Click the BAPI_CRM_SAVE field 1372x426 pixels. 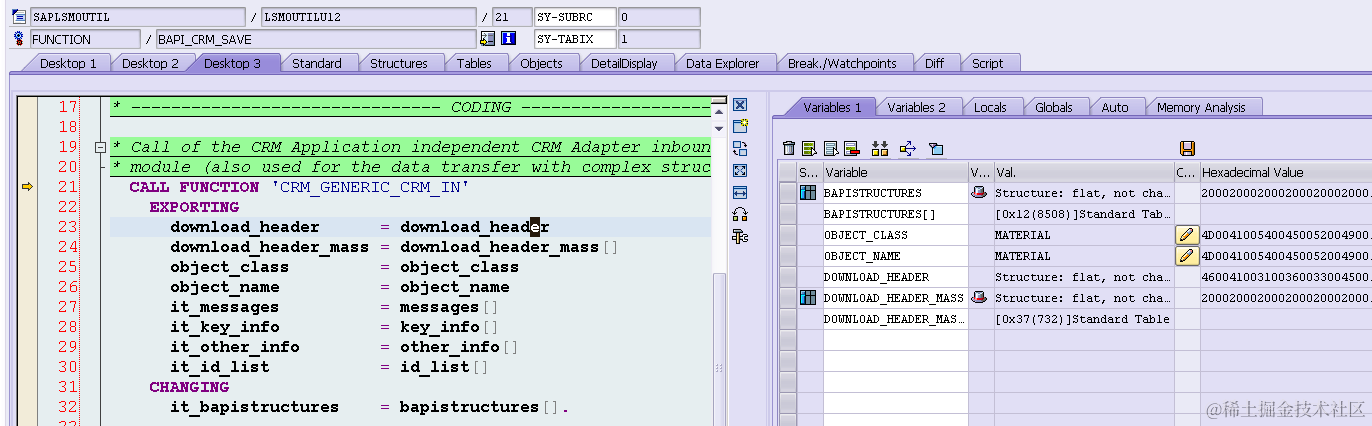(316, 39)
